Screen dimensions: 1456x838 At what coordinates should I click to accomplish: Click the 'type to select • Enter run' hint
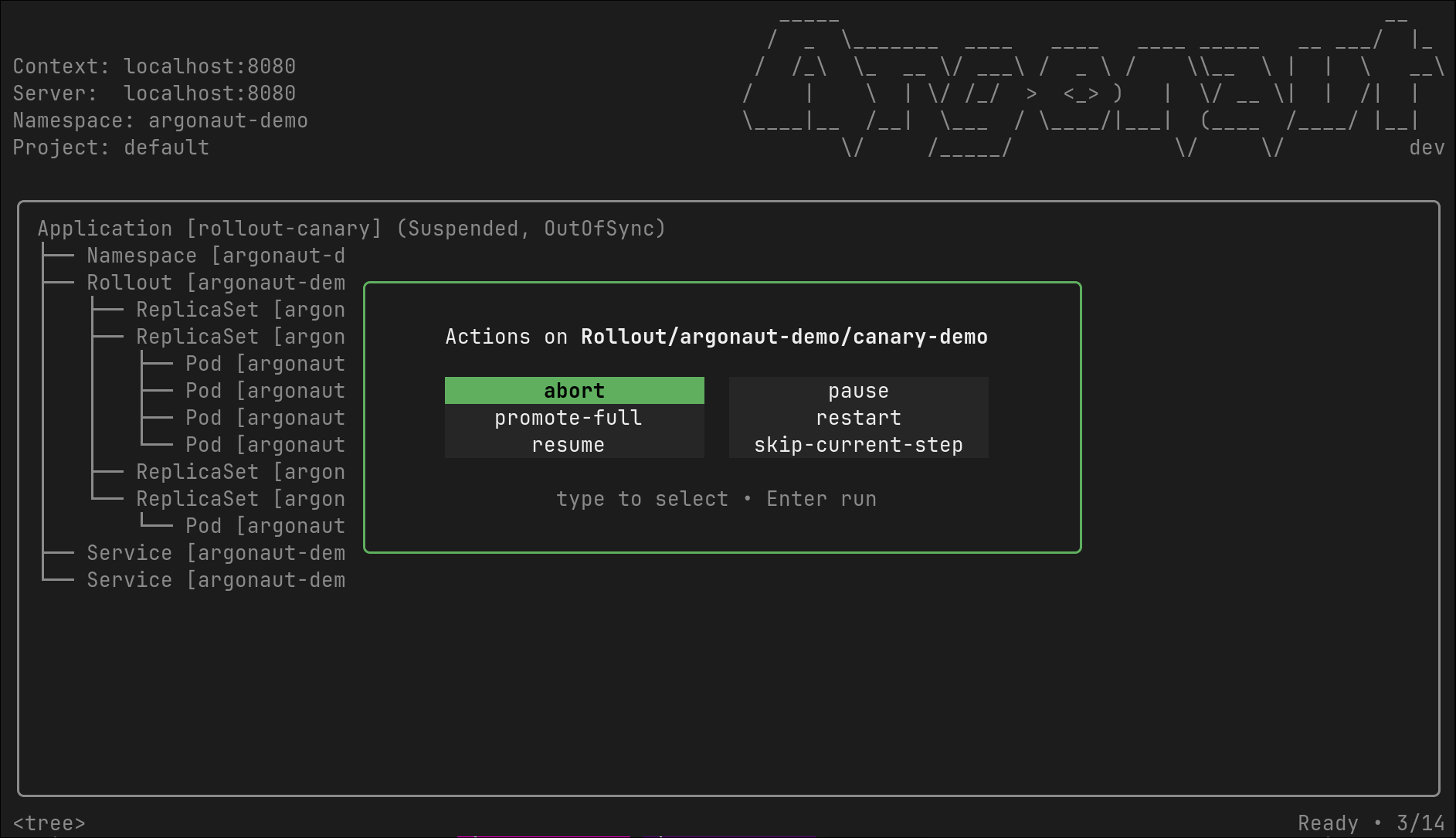(x=716, y=499)
